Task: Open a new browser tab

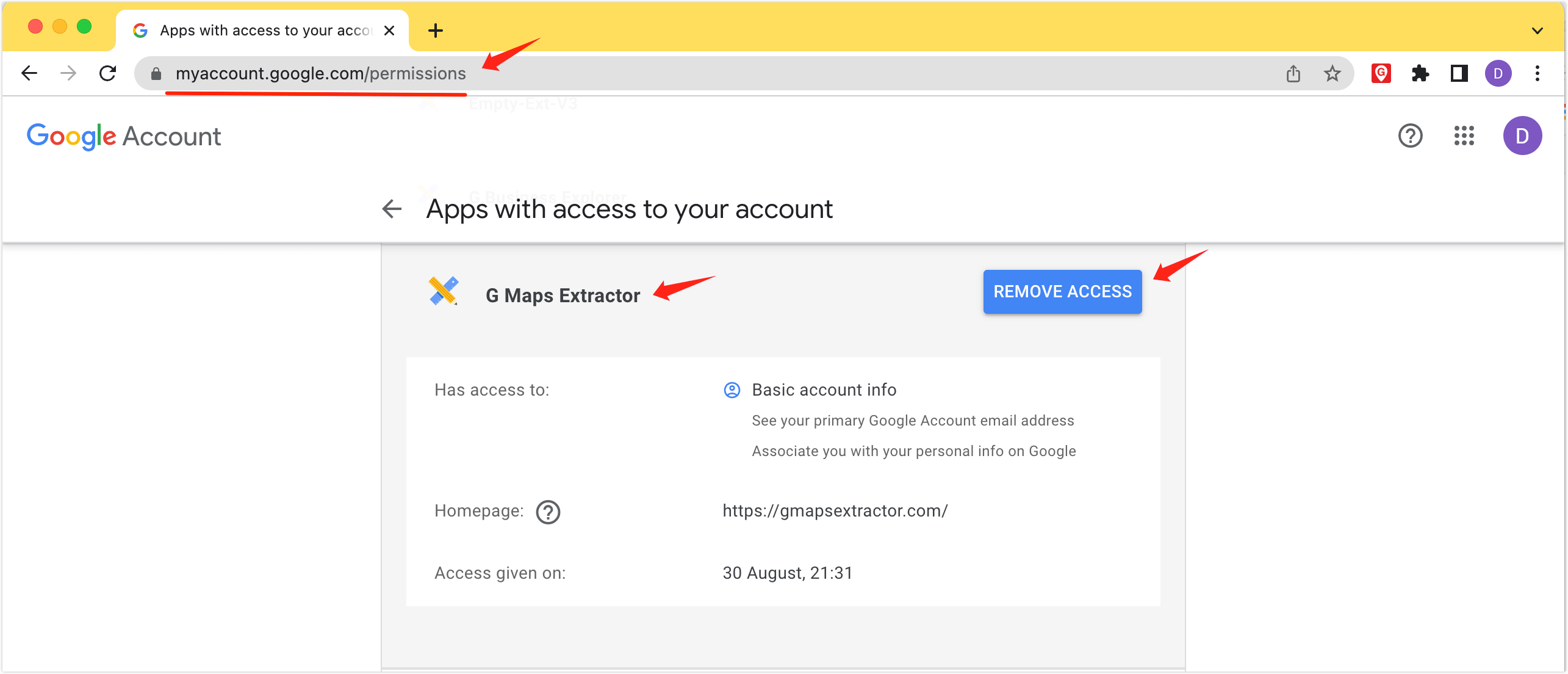Action: point(436,31)
